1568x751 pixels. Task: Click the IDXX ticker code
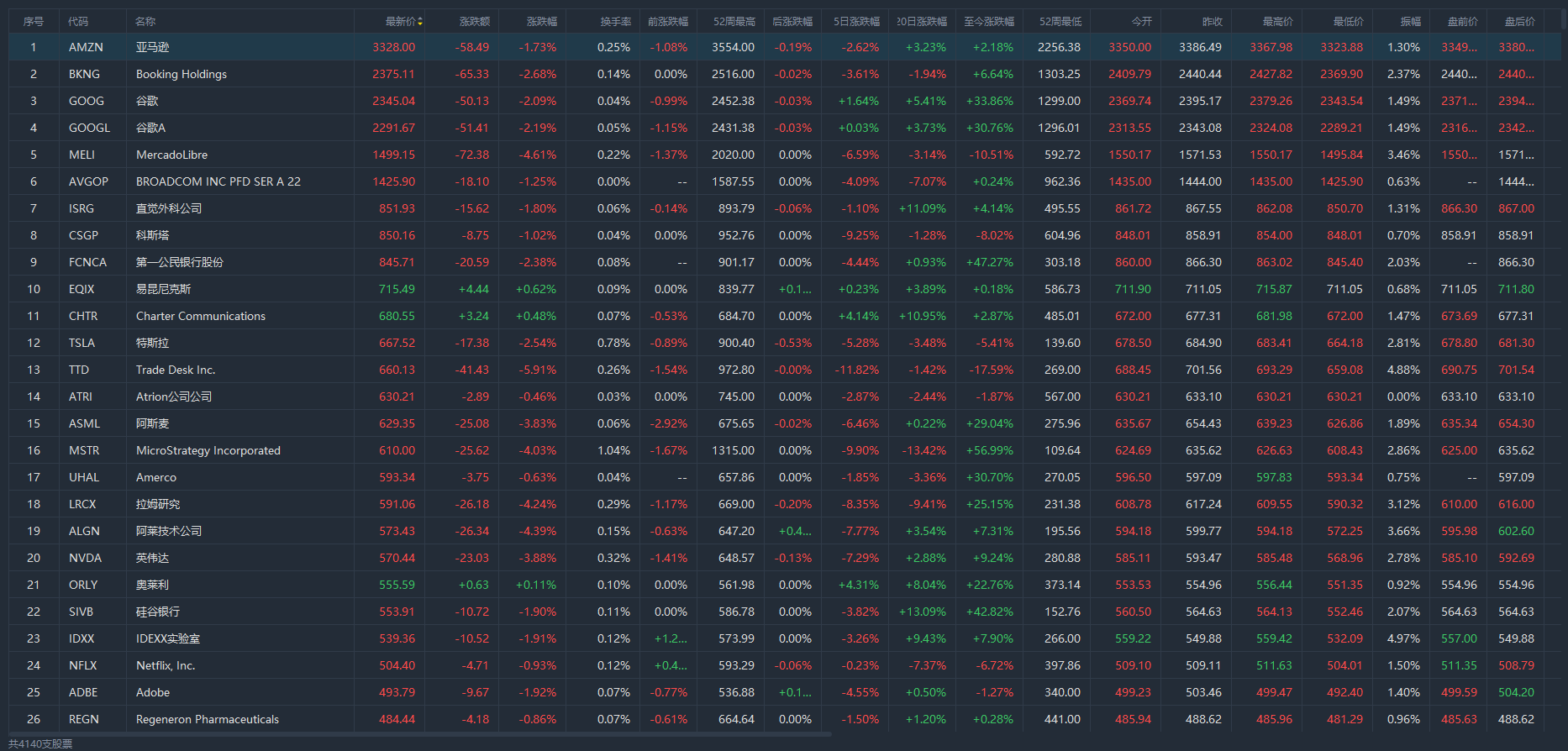82,638
